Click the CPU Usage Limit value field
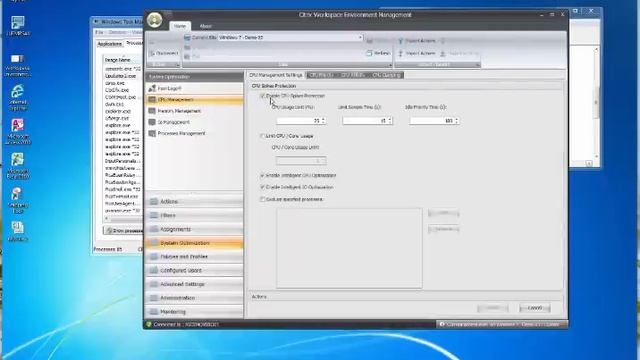The image size is (640, 360). click(298, 121)
